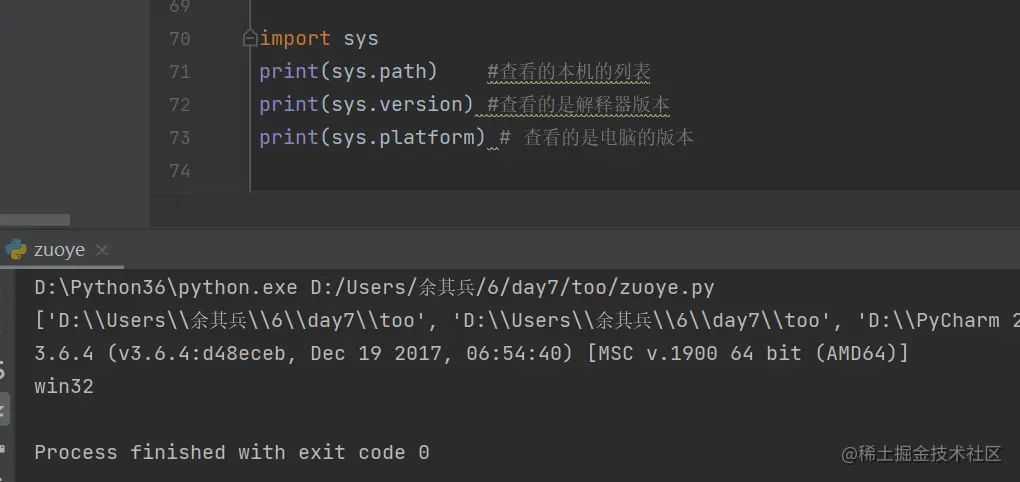Click line number 70 in the gutter
The width and height of the screenshot is (1020, 482).
180,39
